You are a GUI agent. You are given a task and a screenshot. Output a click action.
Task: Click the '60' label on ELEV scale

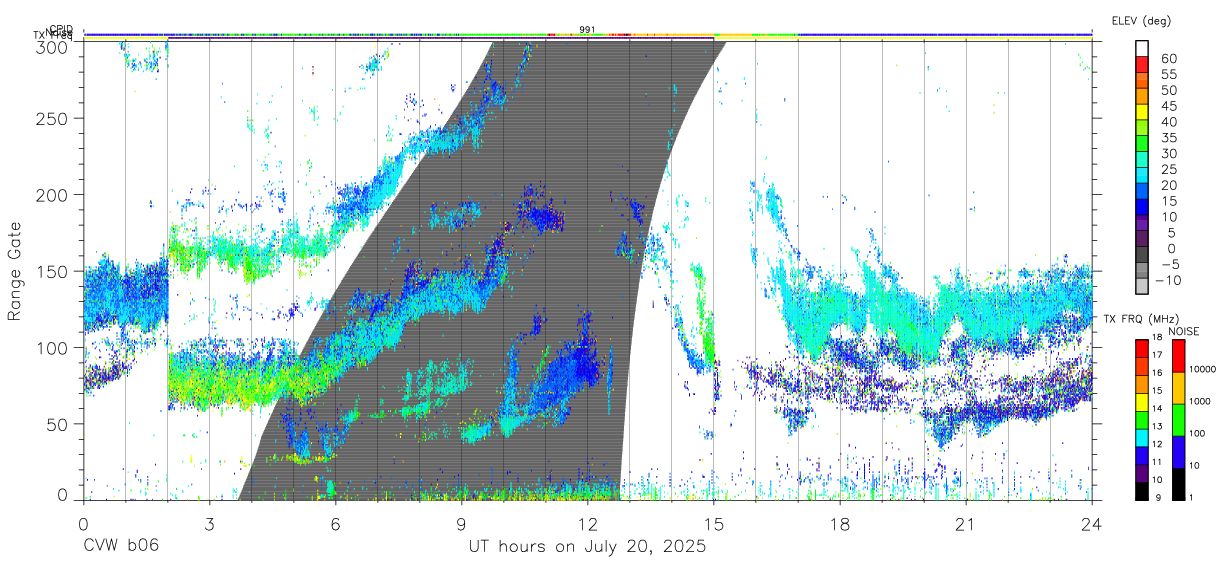1169,59
